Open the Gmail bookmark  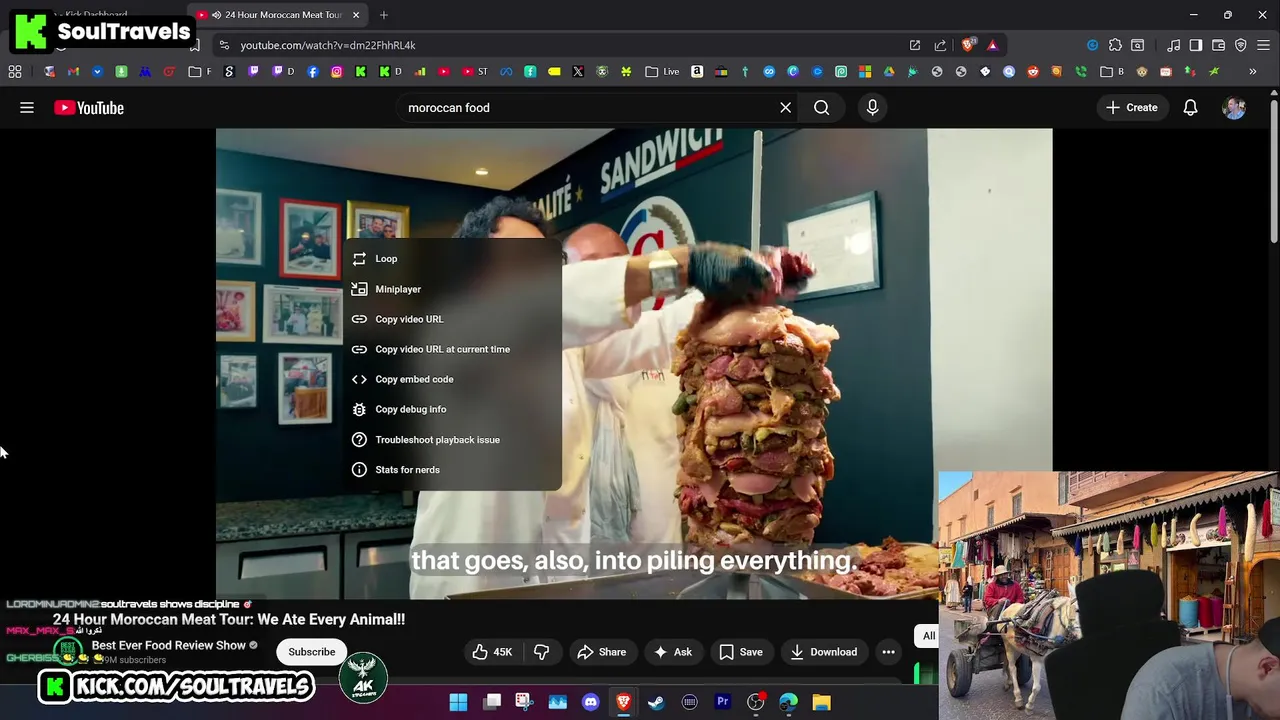click(x=73, y=72)
